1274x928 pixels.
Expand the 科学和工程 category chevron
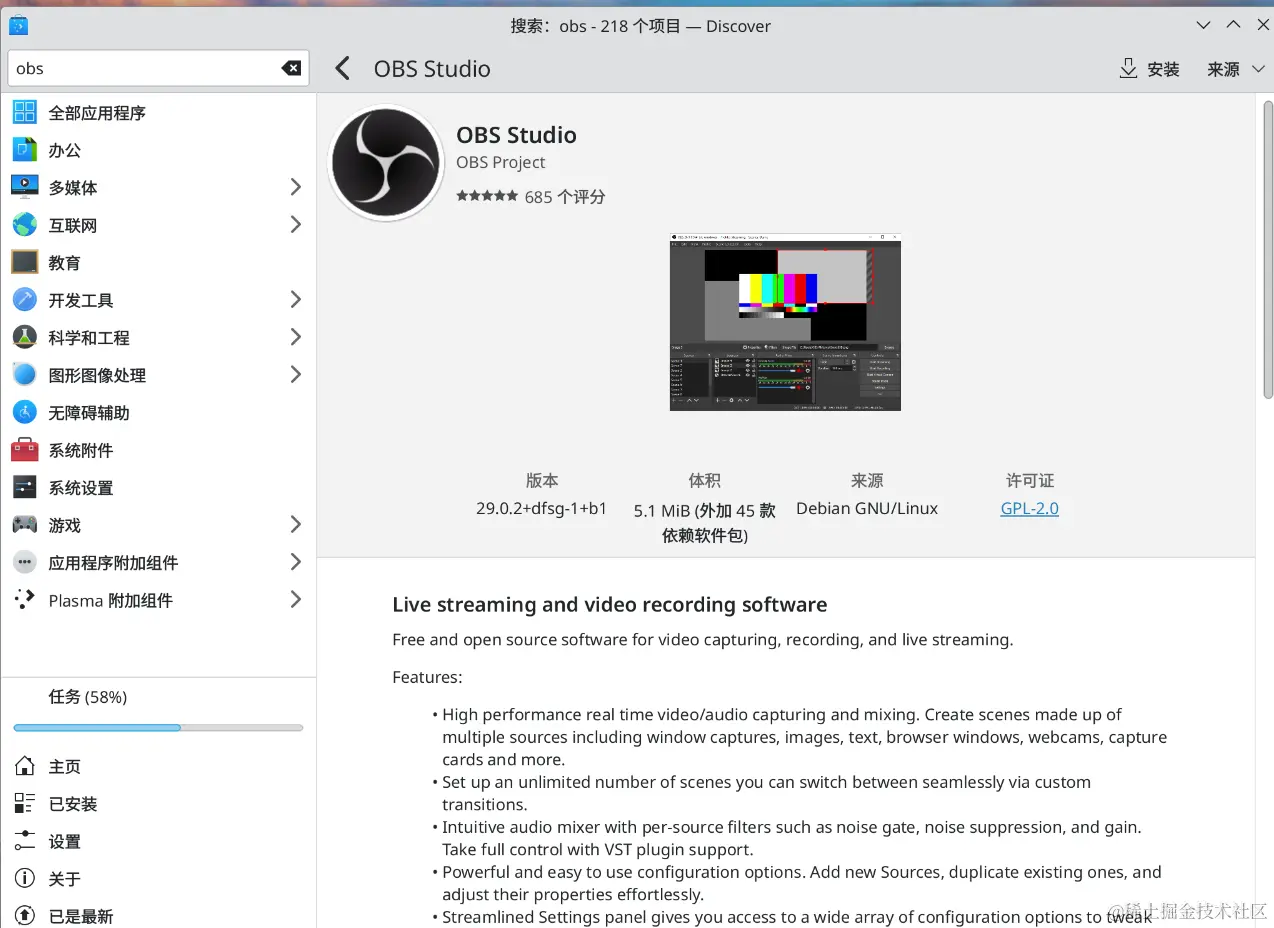tap(295, 337)
